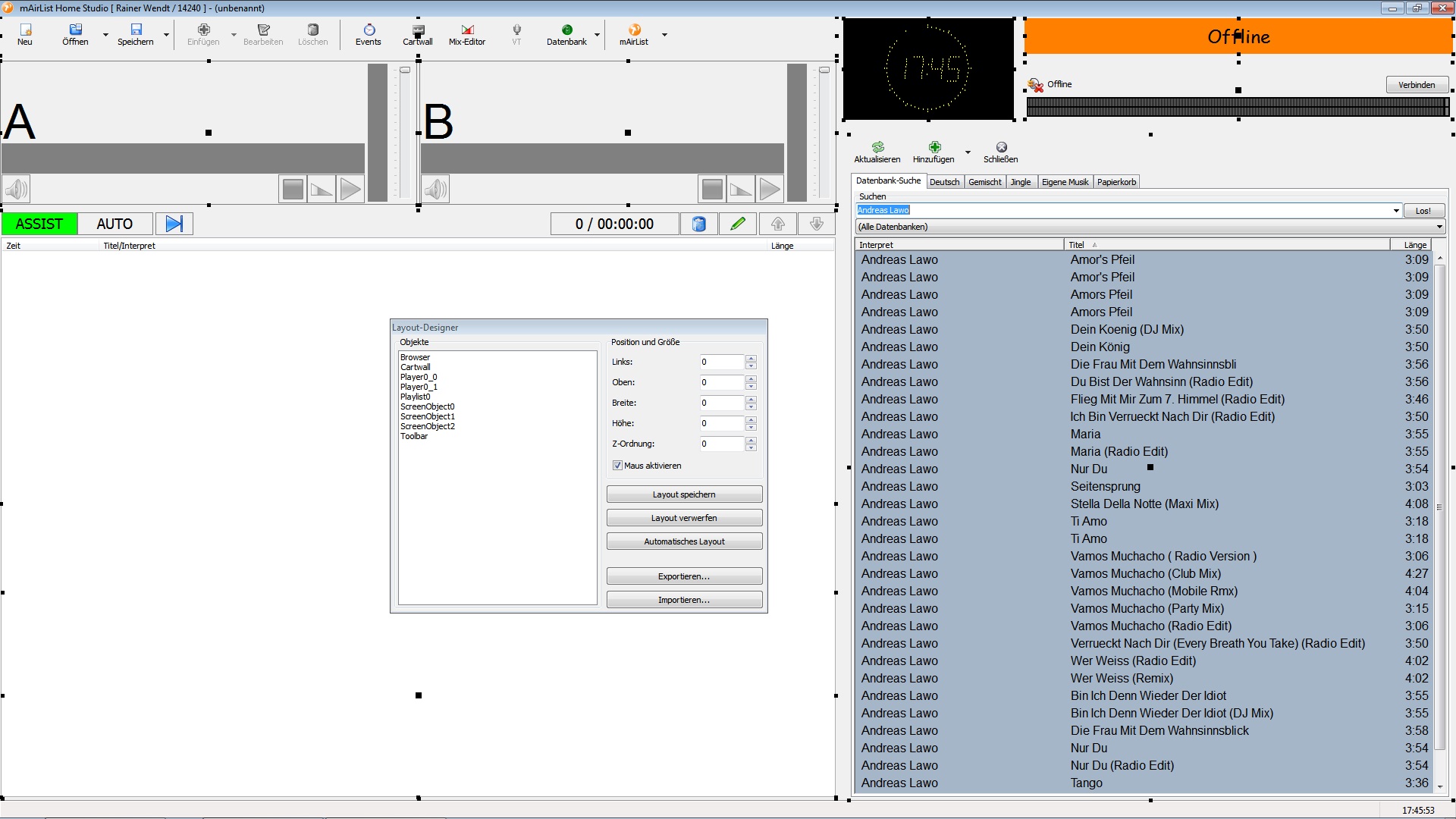Image resolution: width=1456 pixels, height=819 pixels.
Task: Click Player B fade-out ramp button
Action: [741, 189]
